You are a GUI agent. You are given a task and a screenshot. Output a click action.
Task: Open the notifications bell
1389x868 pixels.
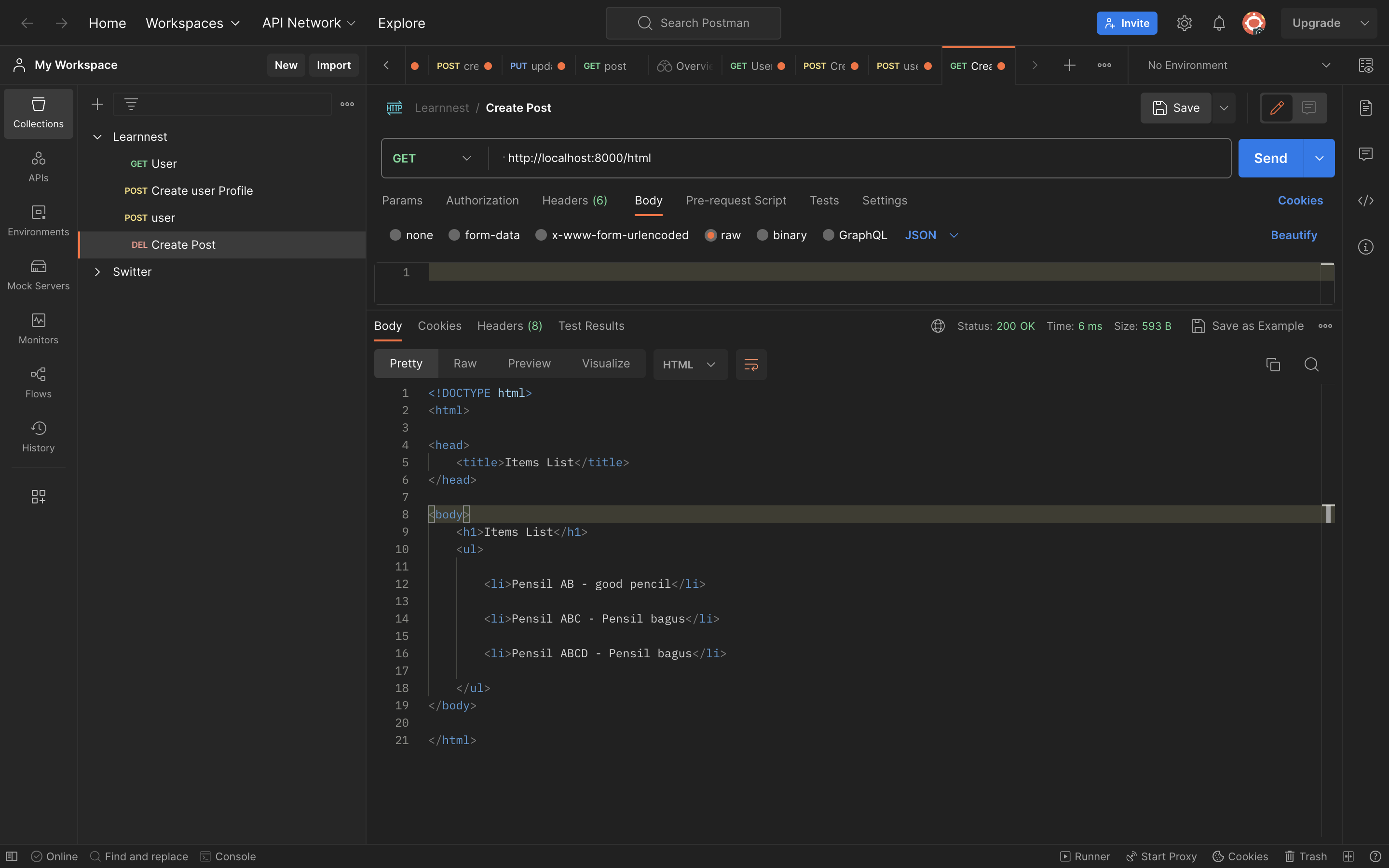tap(1219, 23)
